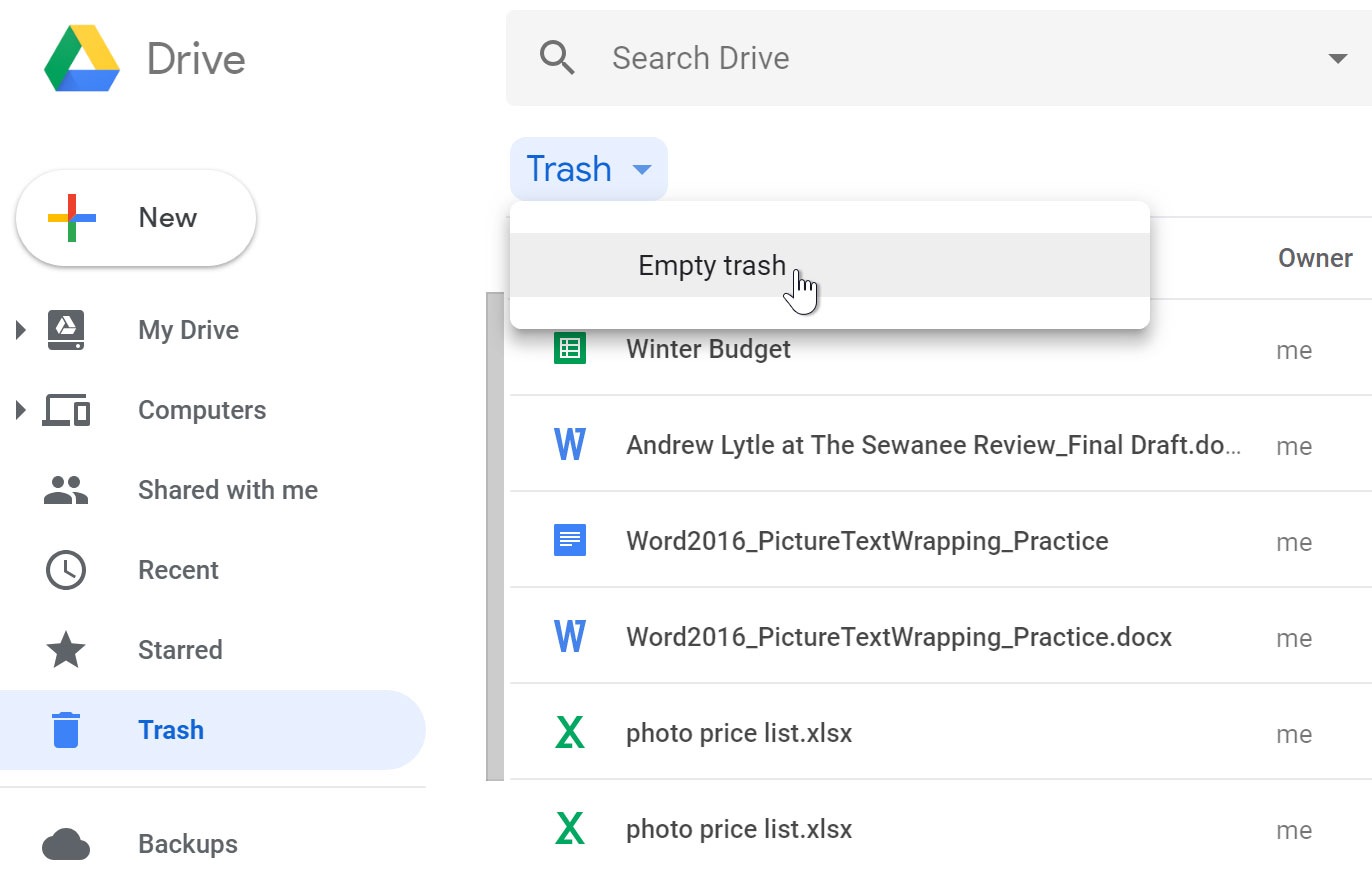
Task: Click the vertical scrollbar in file list
Action: click(x=491, y=530)
